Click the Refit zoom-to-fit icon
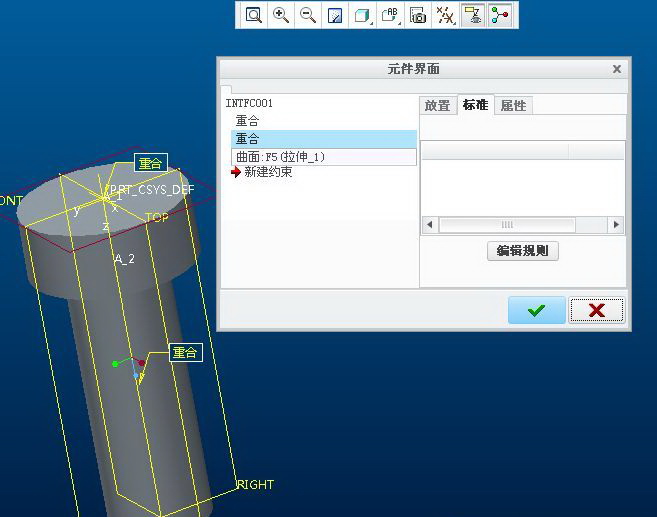The height and width of the screenshot is (517, 657). pos(254,15)
